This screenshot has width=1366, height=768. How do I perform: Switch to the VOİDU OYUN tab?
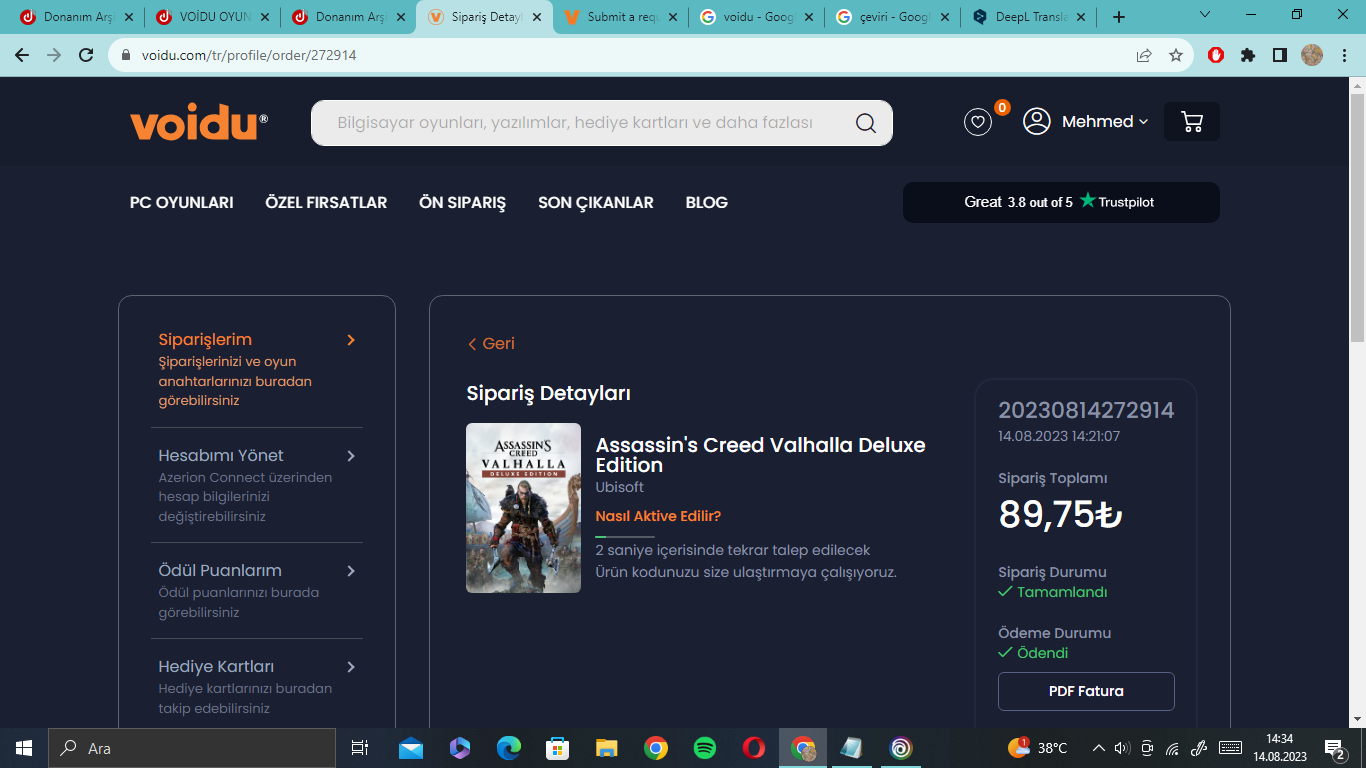click(211, 17)
